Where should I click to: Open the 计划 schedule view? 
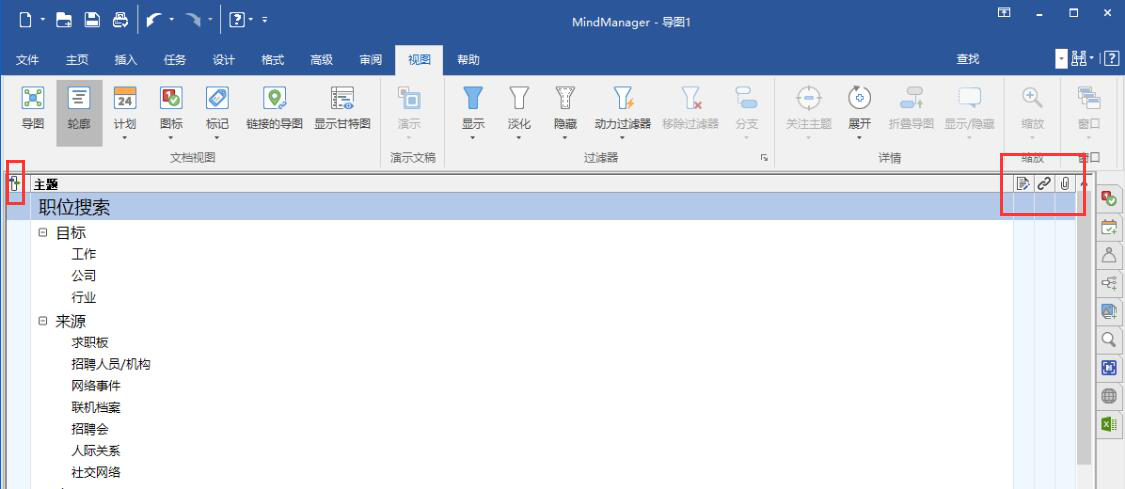pyautogui.click(x=125, y=108)
